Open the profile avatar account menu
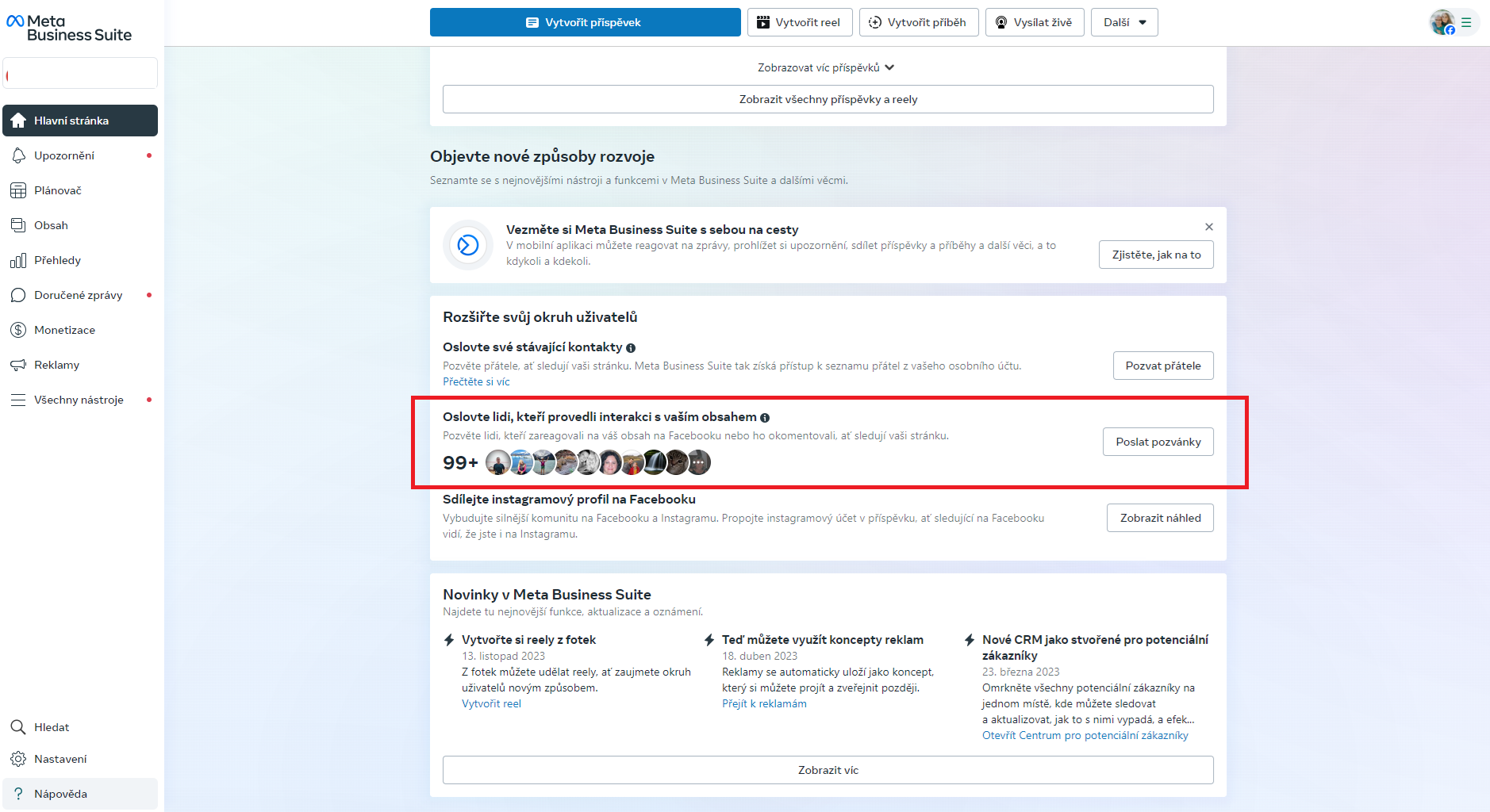The width and height of the screenshot is (1490, 812). pos(1454,22)
